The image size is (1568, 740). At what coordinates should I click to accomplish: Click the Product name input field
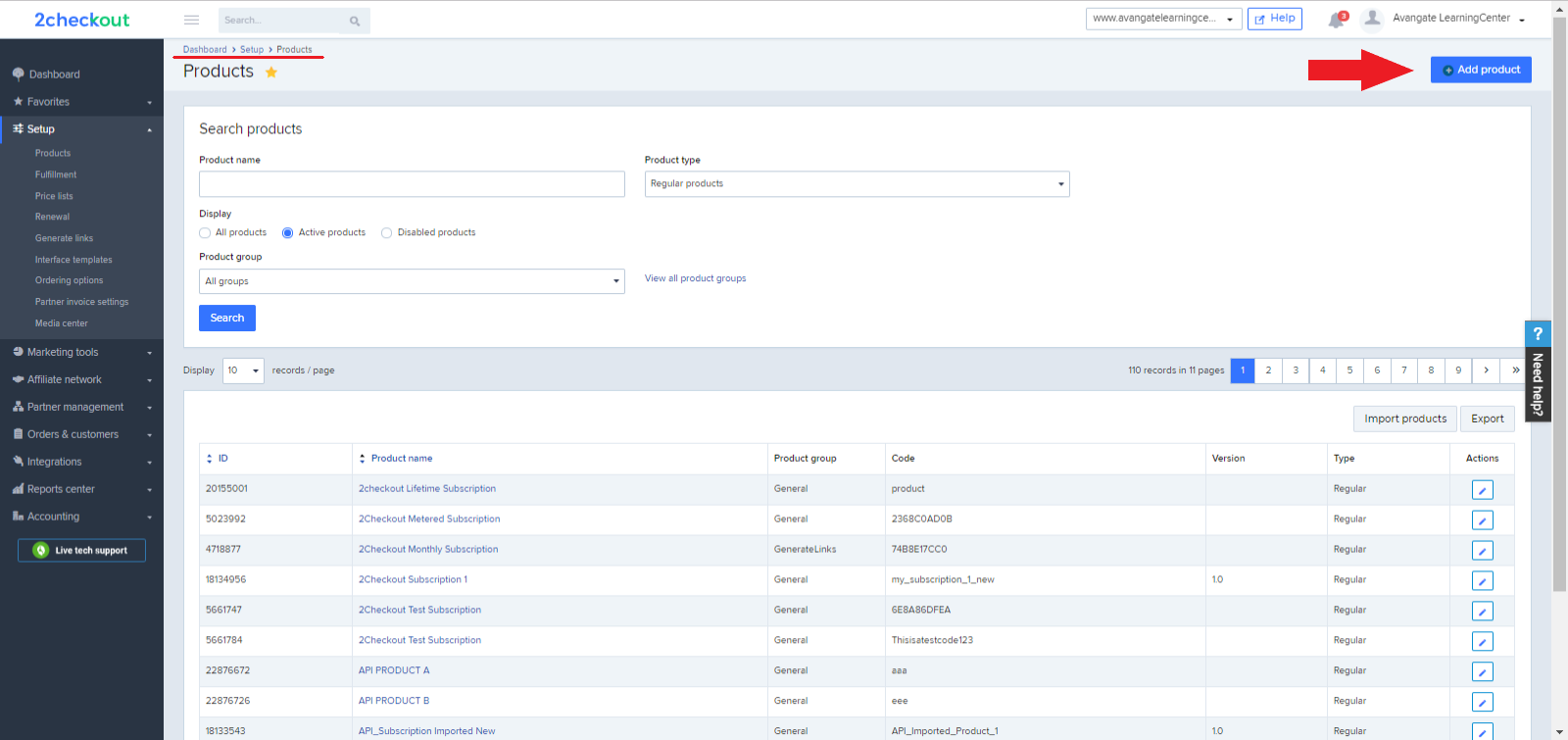(412, 184)
